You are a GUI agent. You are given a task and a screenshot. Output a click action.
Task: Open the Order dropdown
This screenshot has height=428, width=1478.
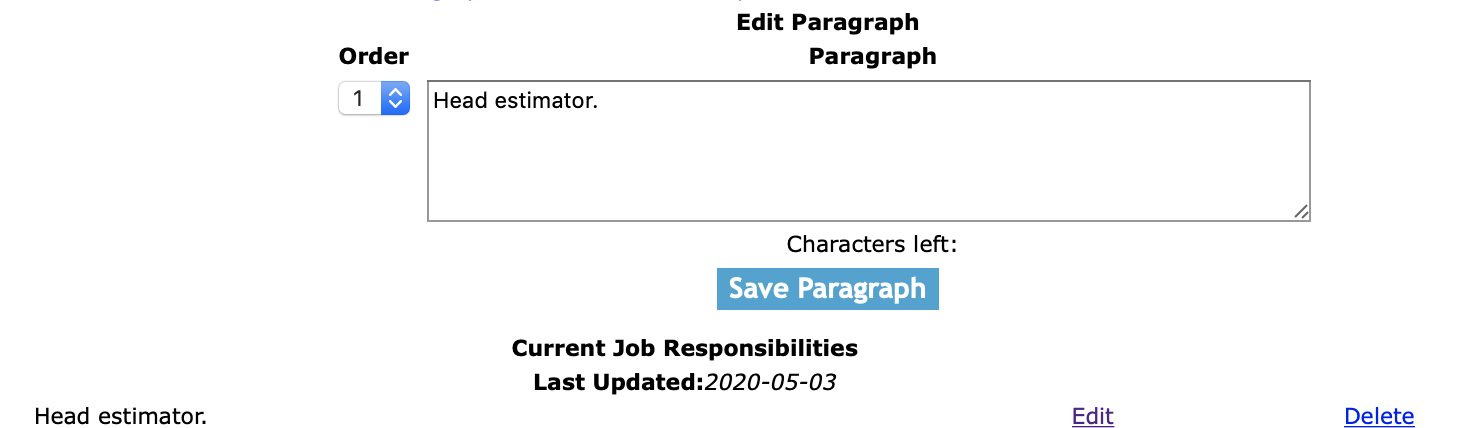pyautogui.click(x=374, y=98)
